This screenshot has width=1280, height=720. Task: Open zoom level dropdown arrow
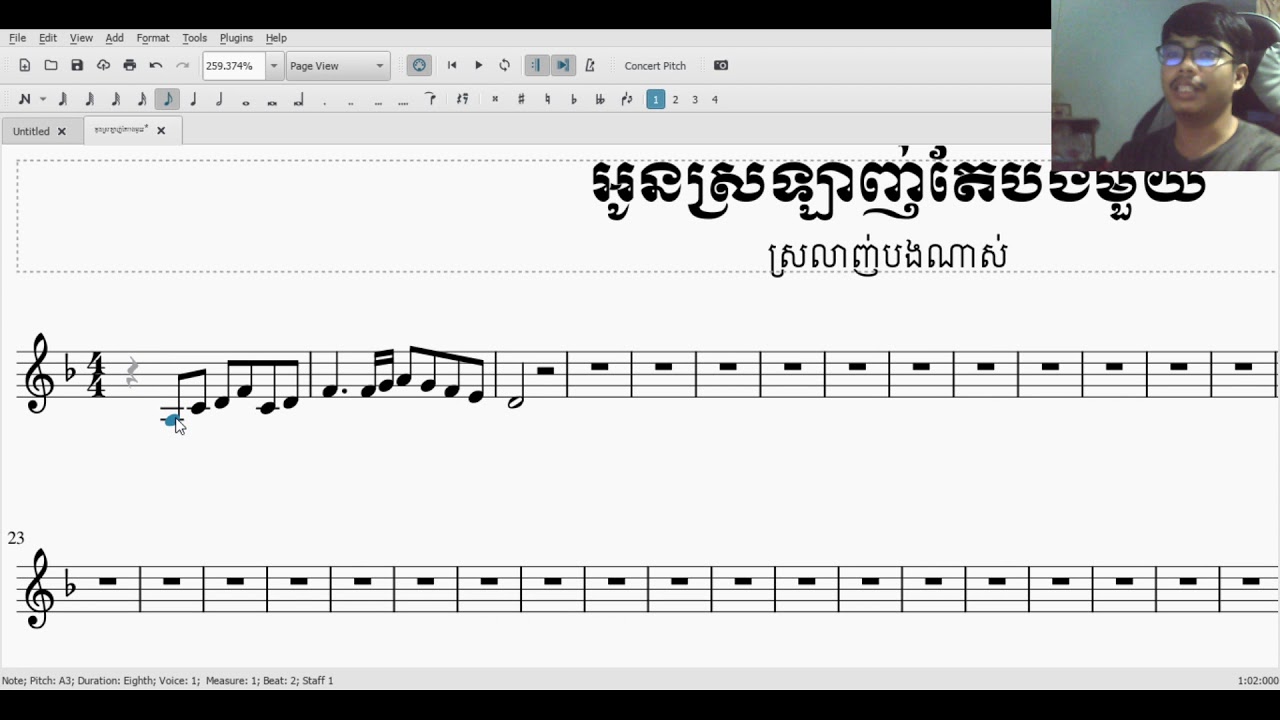click(273, 66)
